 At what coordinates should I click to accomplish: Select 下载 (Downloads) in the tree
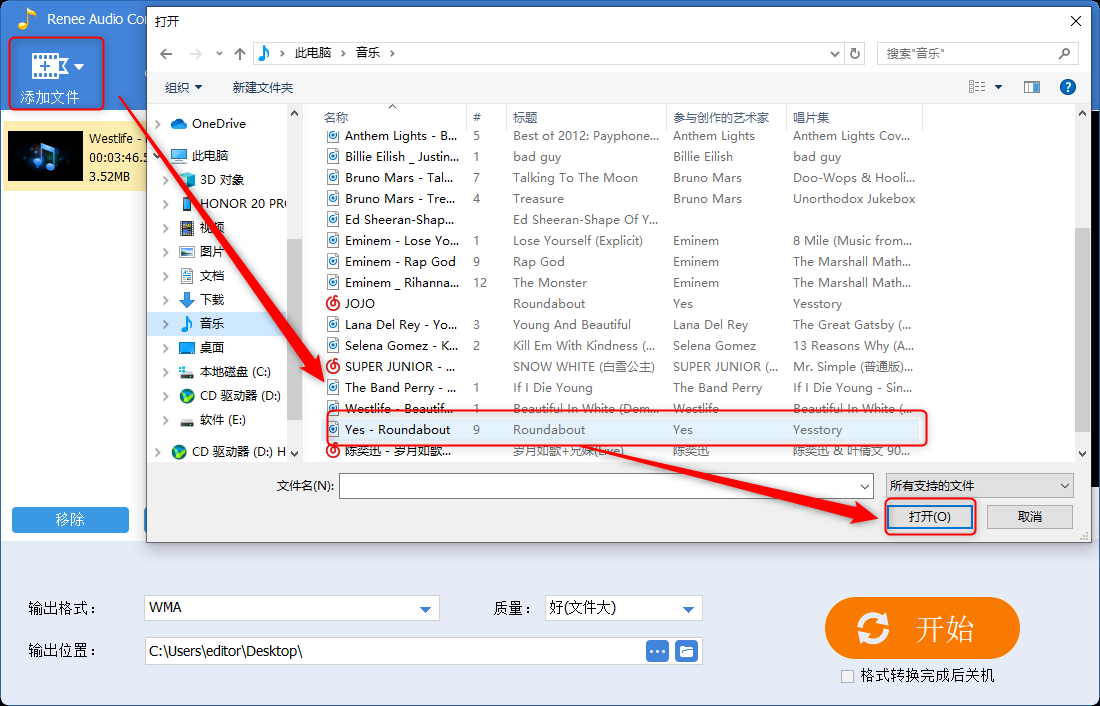[x=211, y=300]
